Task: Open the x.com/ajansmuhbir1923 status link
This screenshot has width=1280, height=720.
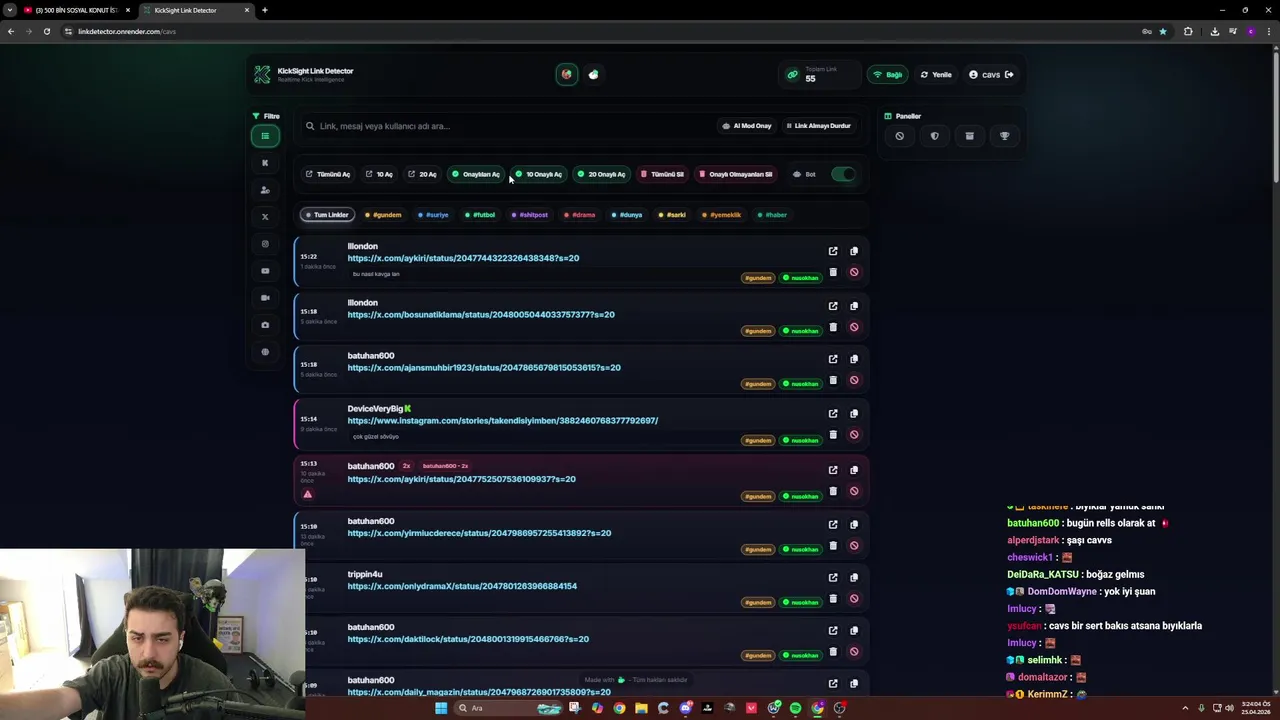Action: 484,368
